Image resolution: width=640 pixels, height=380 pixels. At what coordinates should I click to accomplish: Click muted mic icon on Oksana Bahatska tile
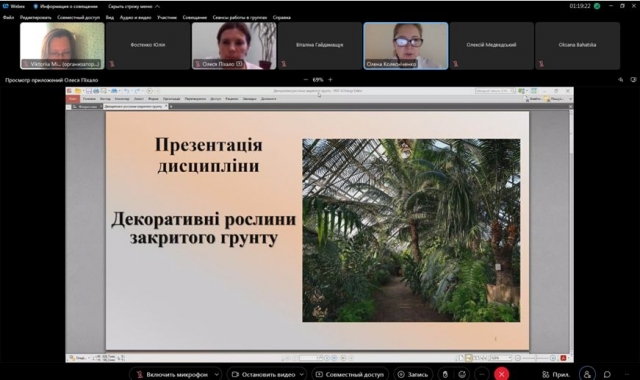[541, 64]
